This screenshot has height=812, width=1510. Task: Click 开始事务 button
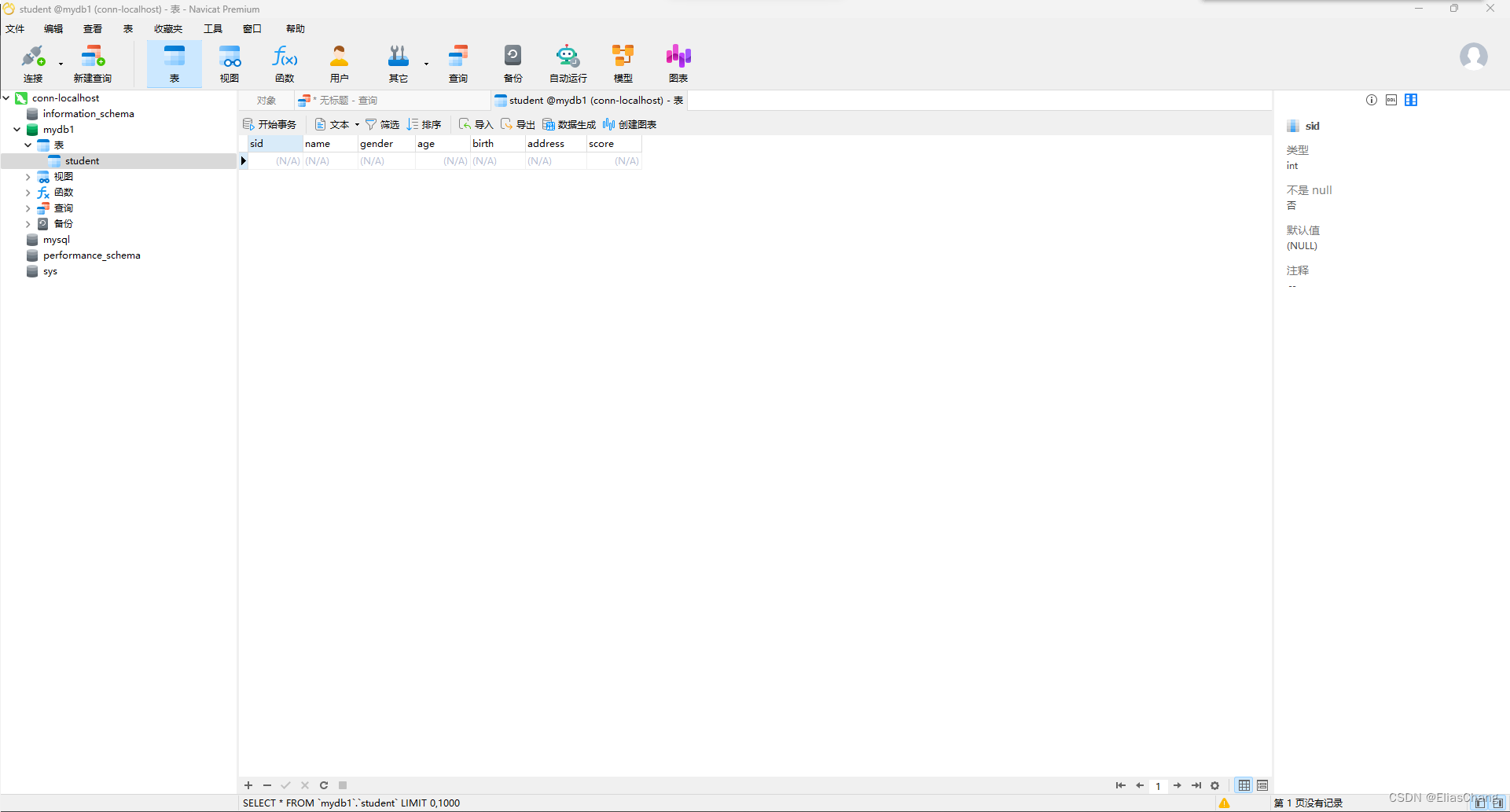[x=270, y=124]
